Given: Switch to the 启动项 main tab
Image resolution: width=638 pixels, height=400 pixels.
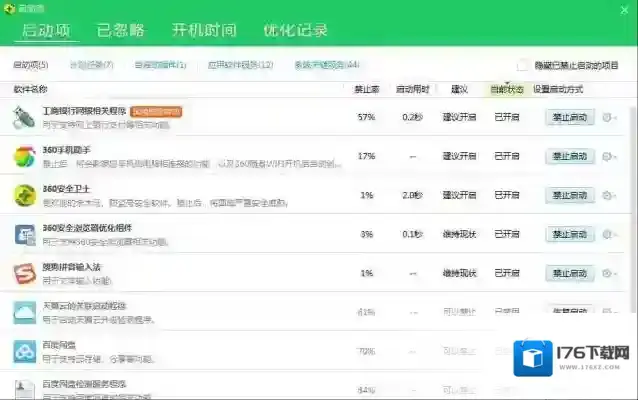Looking at the screenshot, I should (x=46, y=30).
